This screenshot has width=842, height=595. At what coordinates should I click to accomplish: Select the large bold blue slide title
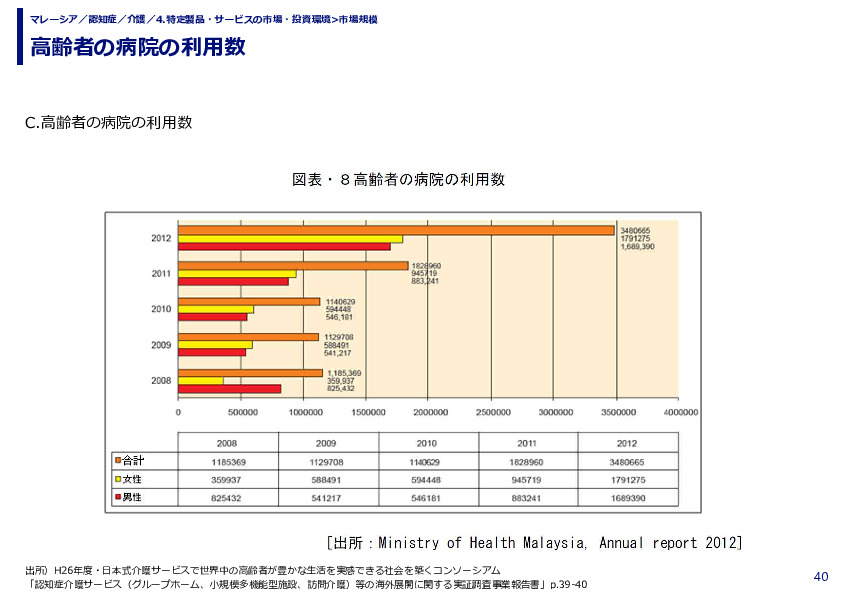pyautogui.click(x=138, y=47)
